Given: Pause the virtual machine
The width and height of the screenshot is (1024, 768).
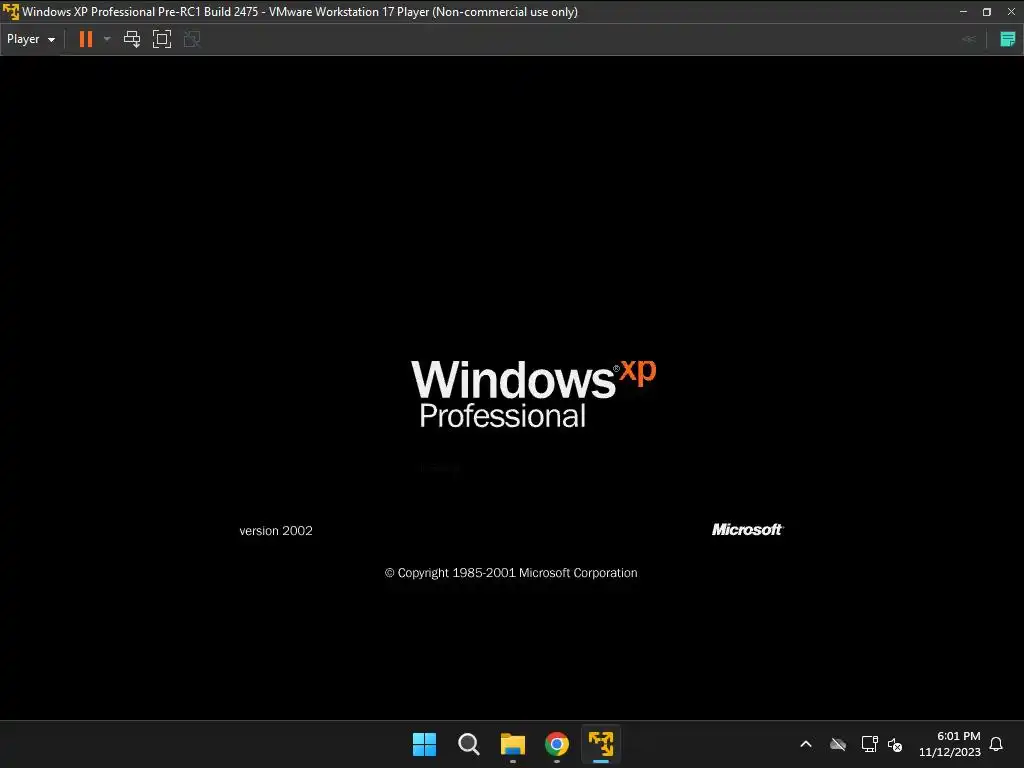Looking at the screenshot, I should 86,39.
